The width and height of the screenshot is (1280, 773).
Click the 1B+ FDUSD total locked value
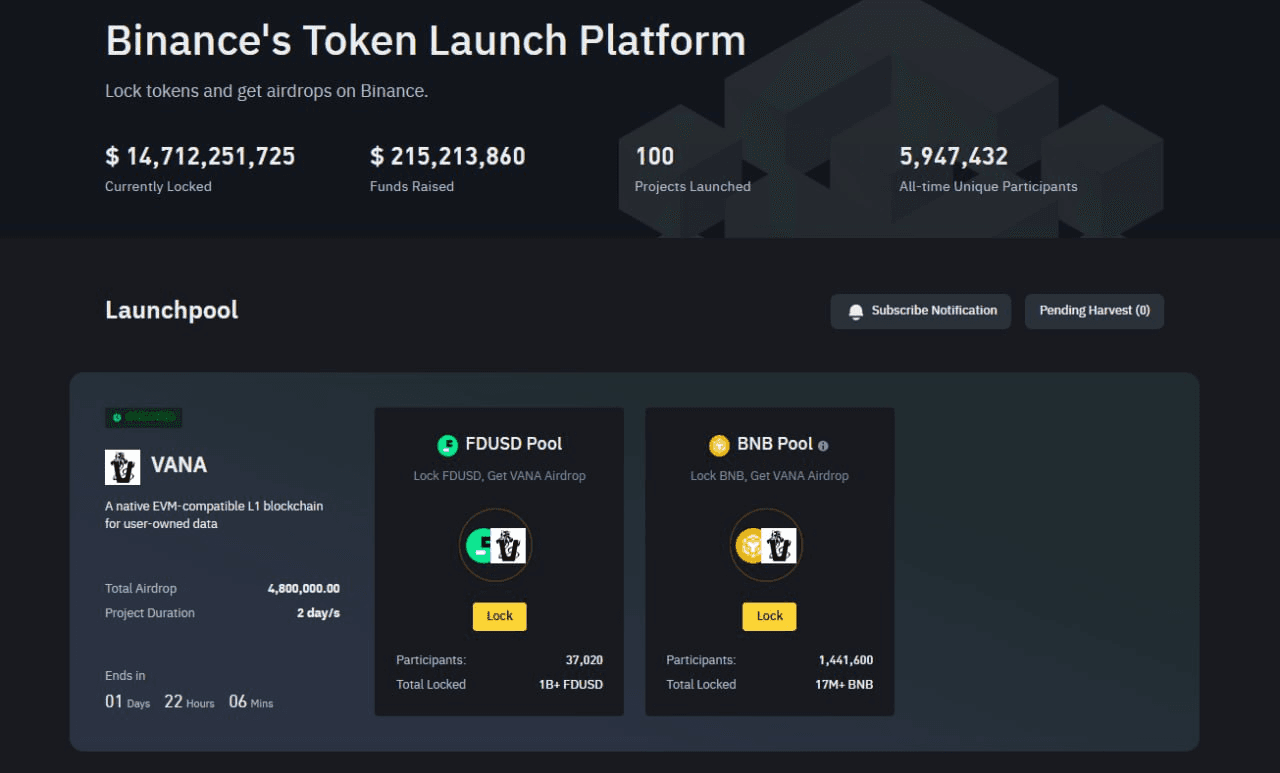pyautogui.click(x=570, y=685)
